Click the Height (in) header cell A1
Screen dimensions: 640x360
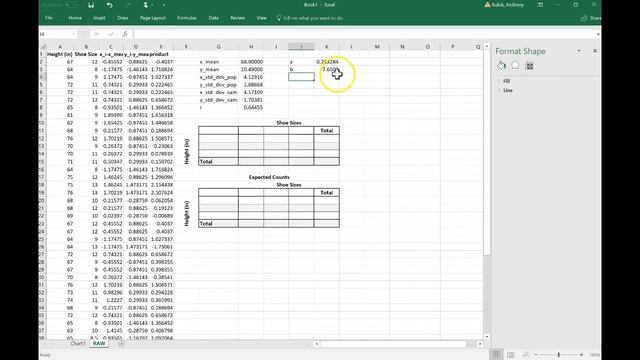pyautogui.click(x=60, y=54)
